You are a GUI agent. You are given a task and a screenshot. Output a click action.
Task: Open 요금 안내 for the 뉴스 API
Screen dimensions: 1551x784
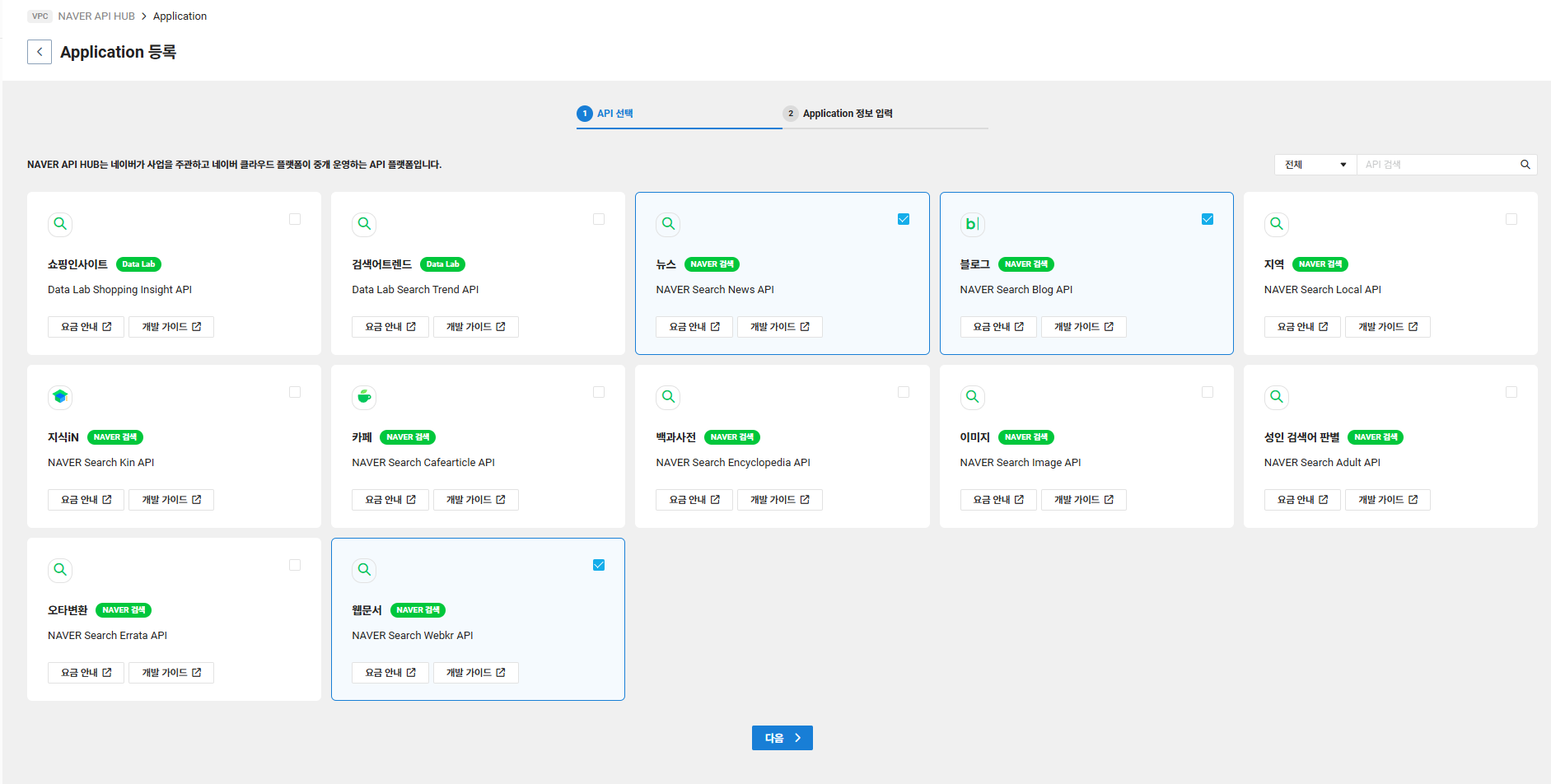[694, 327]
